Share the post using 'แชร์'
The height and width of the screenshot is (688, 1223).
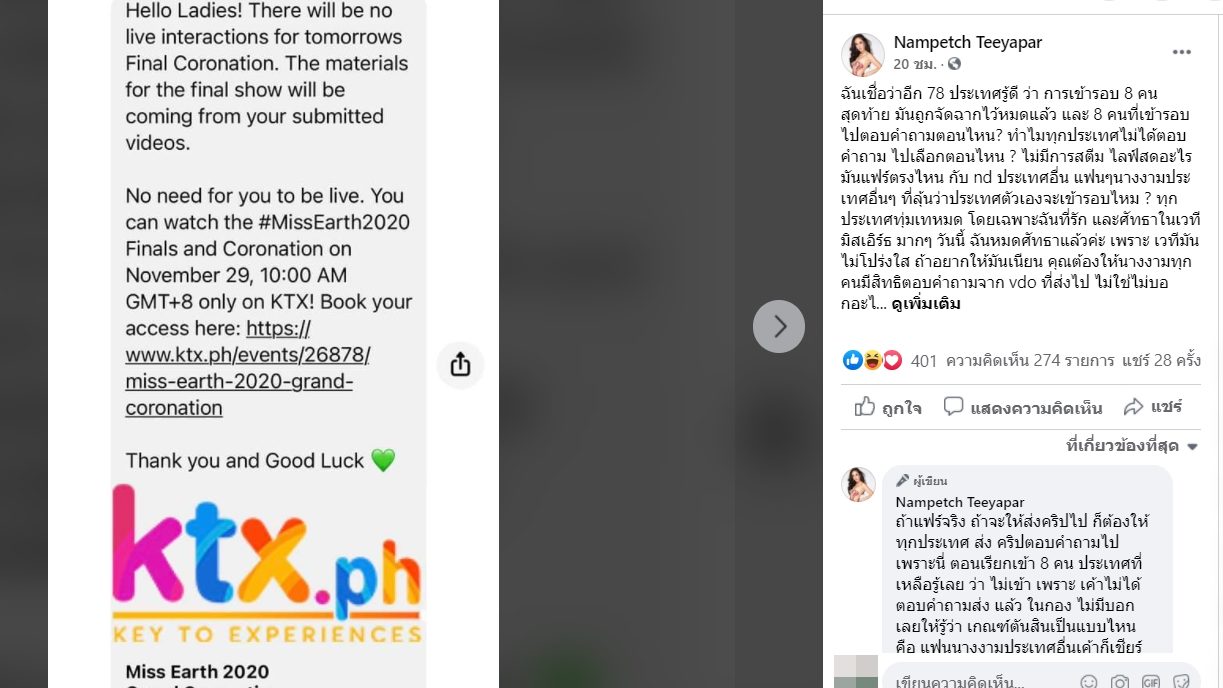(x=1153, y=407)
